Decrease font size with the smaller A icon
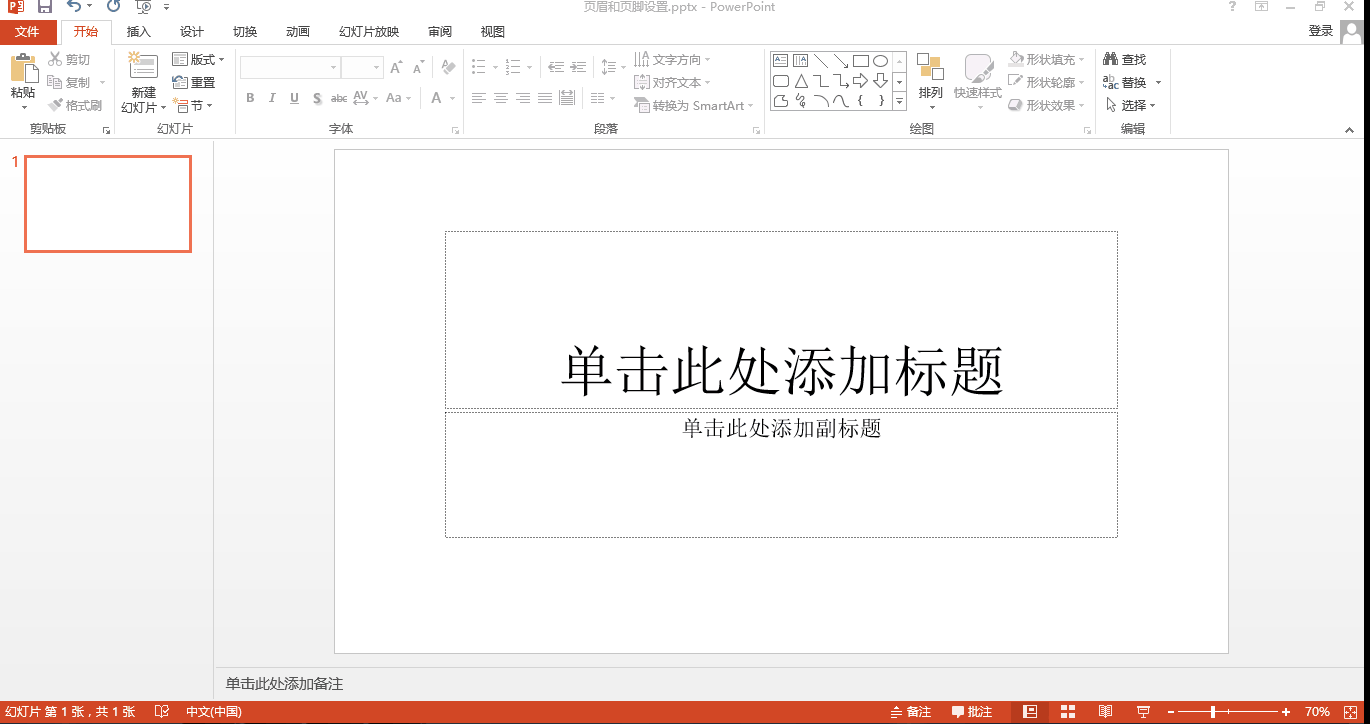Image resolution: width=1370 pixels, height=724 pixels. 418,68
